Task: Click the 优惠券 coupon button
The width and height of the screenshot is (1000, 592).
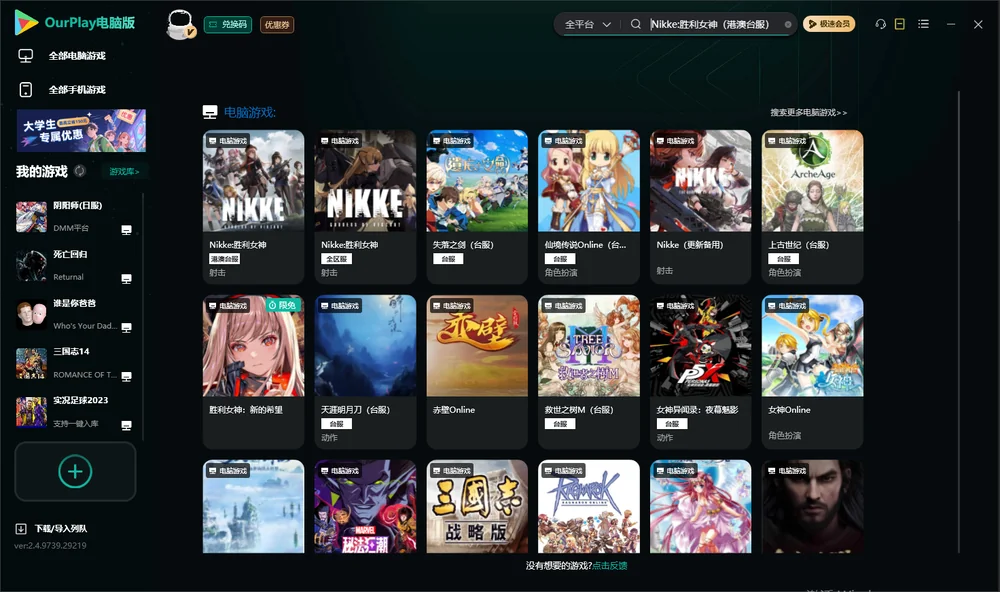Action: pyautogui.click(x=277, y=24)
